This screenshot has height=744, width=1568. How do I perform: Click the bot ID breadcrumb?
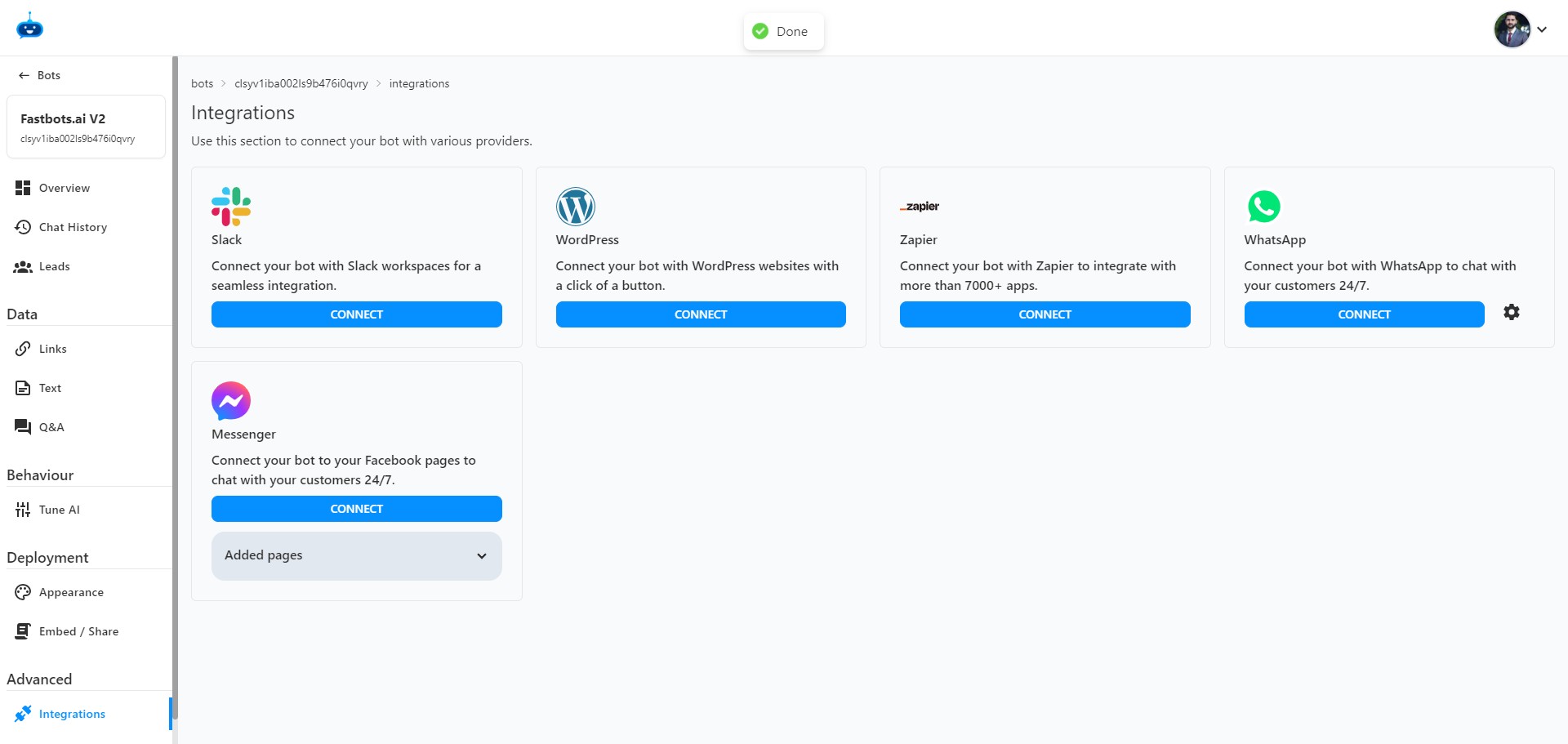pyautogui.click(x=301, y=83)
